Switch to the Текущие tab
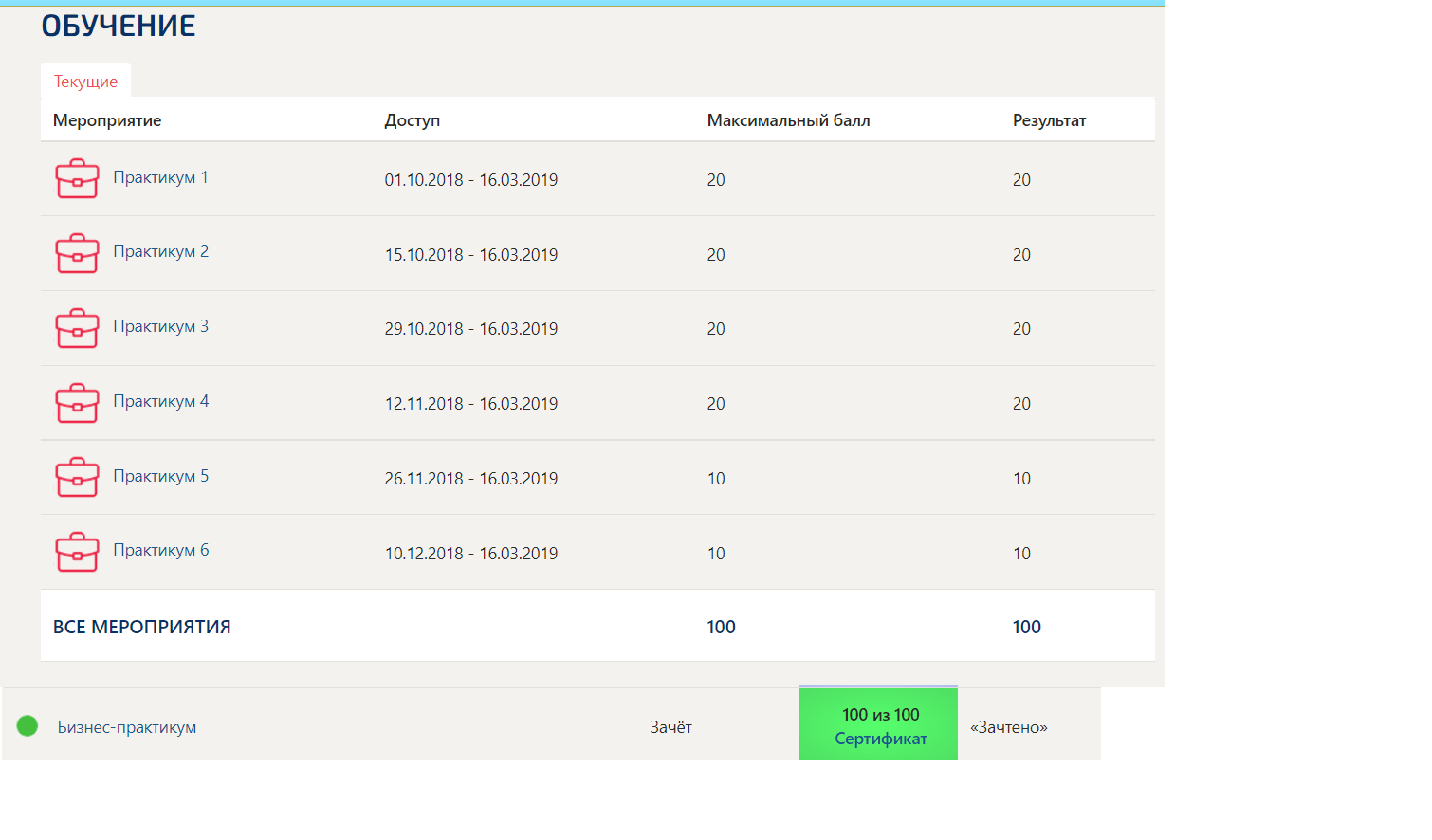Screen dimensions: 1432x840 tap(85, 81)
